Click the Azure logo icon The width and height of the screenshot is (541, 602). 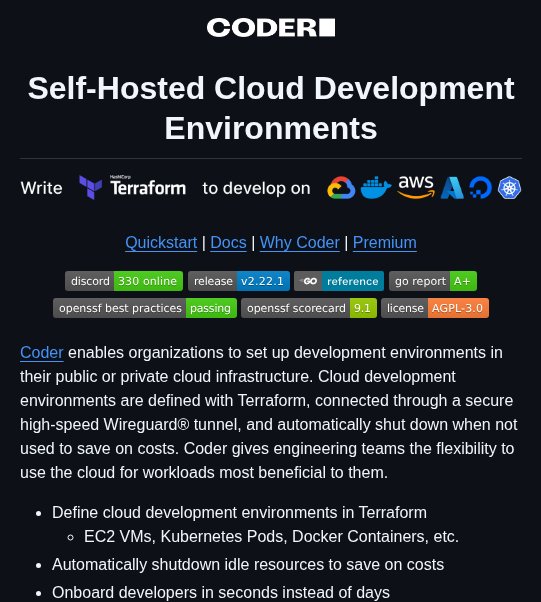click(452, 188)
